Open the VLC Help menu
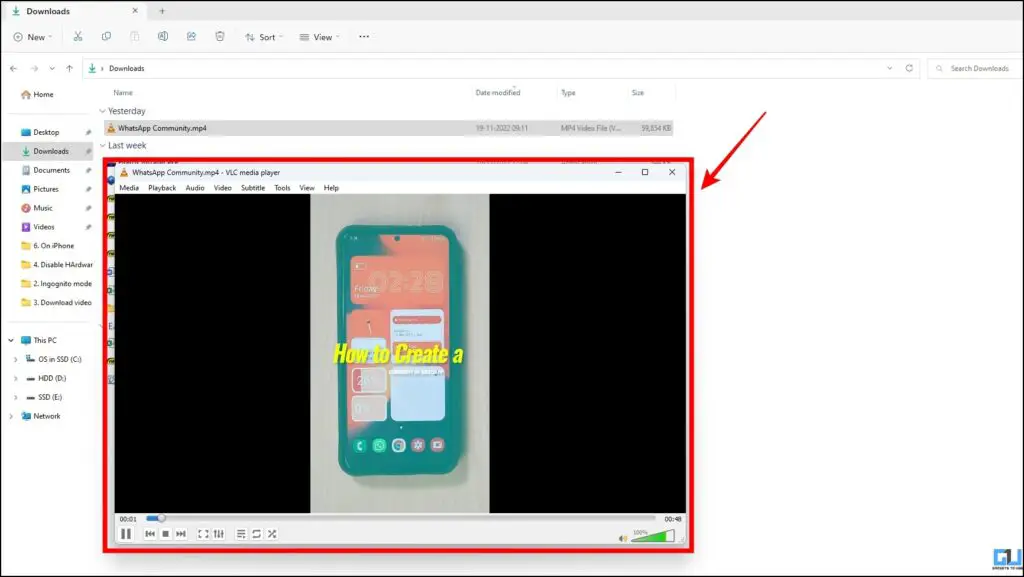Viewport: 1024px width, 577px height. (331, 188)
